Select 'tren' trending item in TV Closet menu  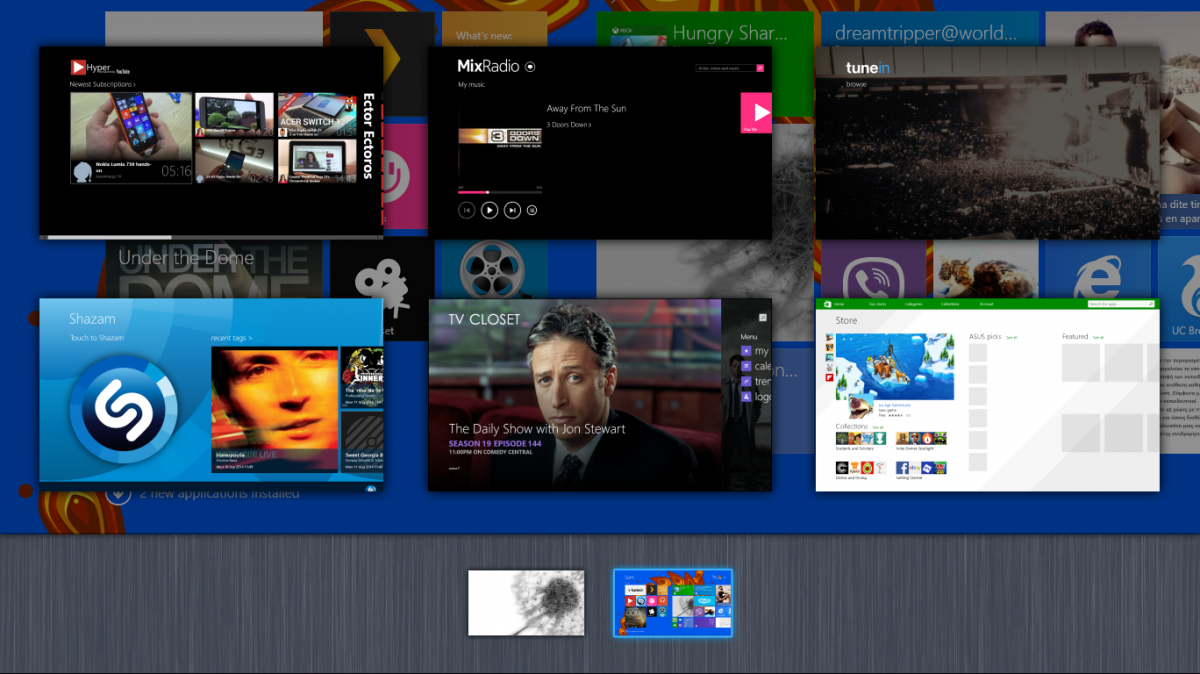tap(755, 381)
